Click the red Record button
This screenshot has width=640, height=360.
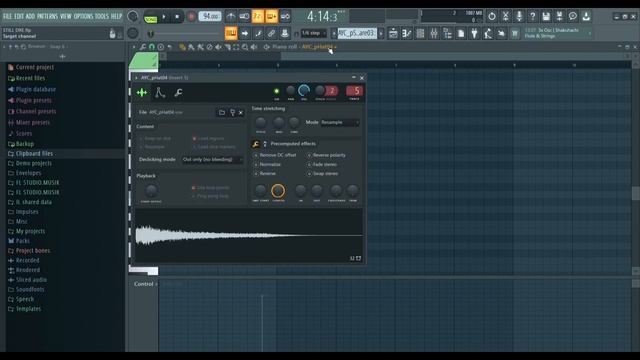point(191,17)
